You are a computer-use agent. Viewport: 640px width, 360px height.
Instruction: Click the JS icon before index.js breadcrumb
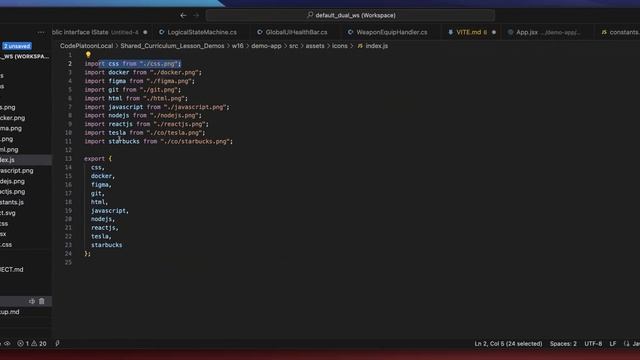click(x=360, y=46)
